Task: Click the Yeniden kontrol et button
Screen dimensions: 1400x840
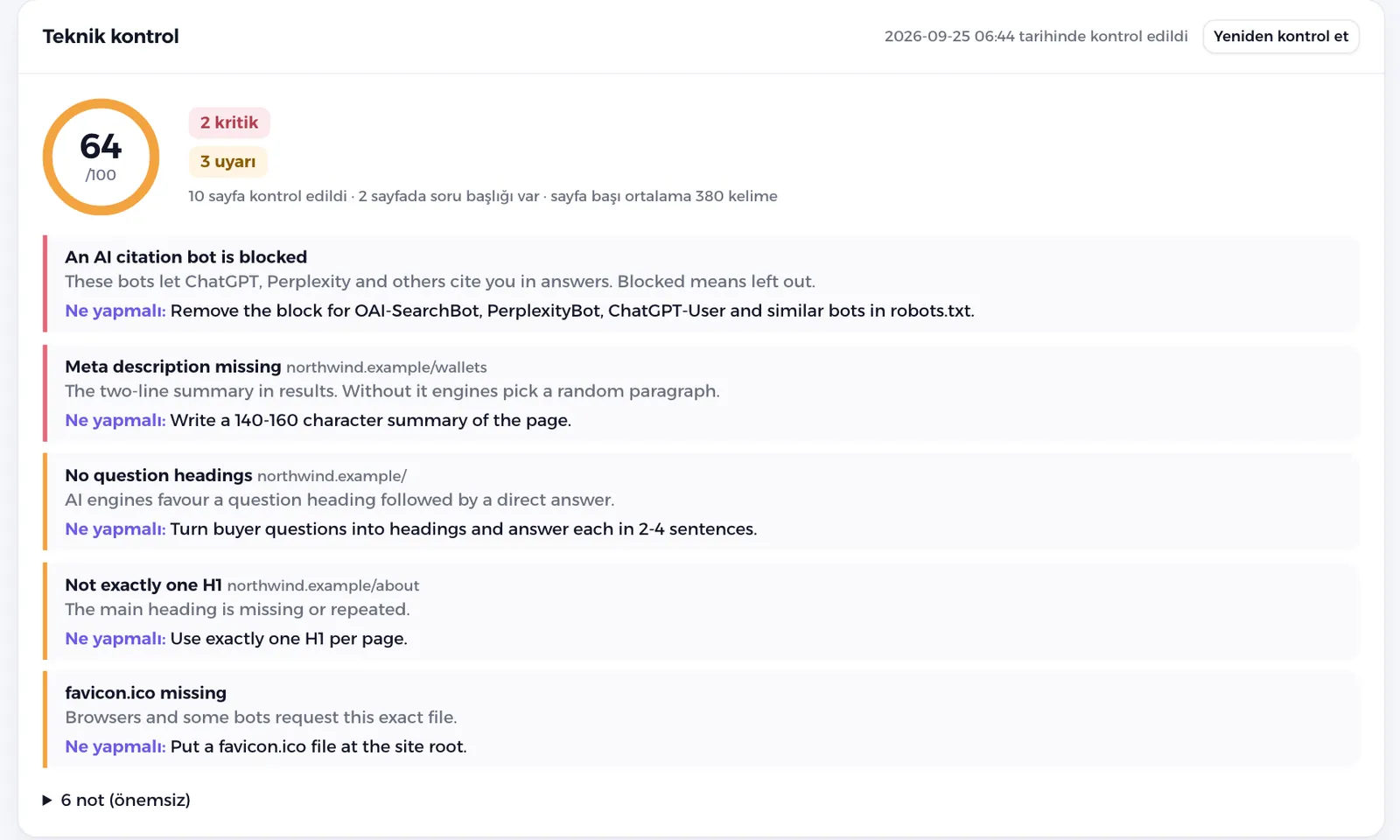Action: click(1280, 37)
